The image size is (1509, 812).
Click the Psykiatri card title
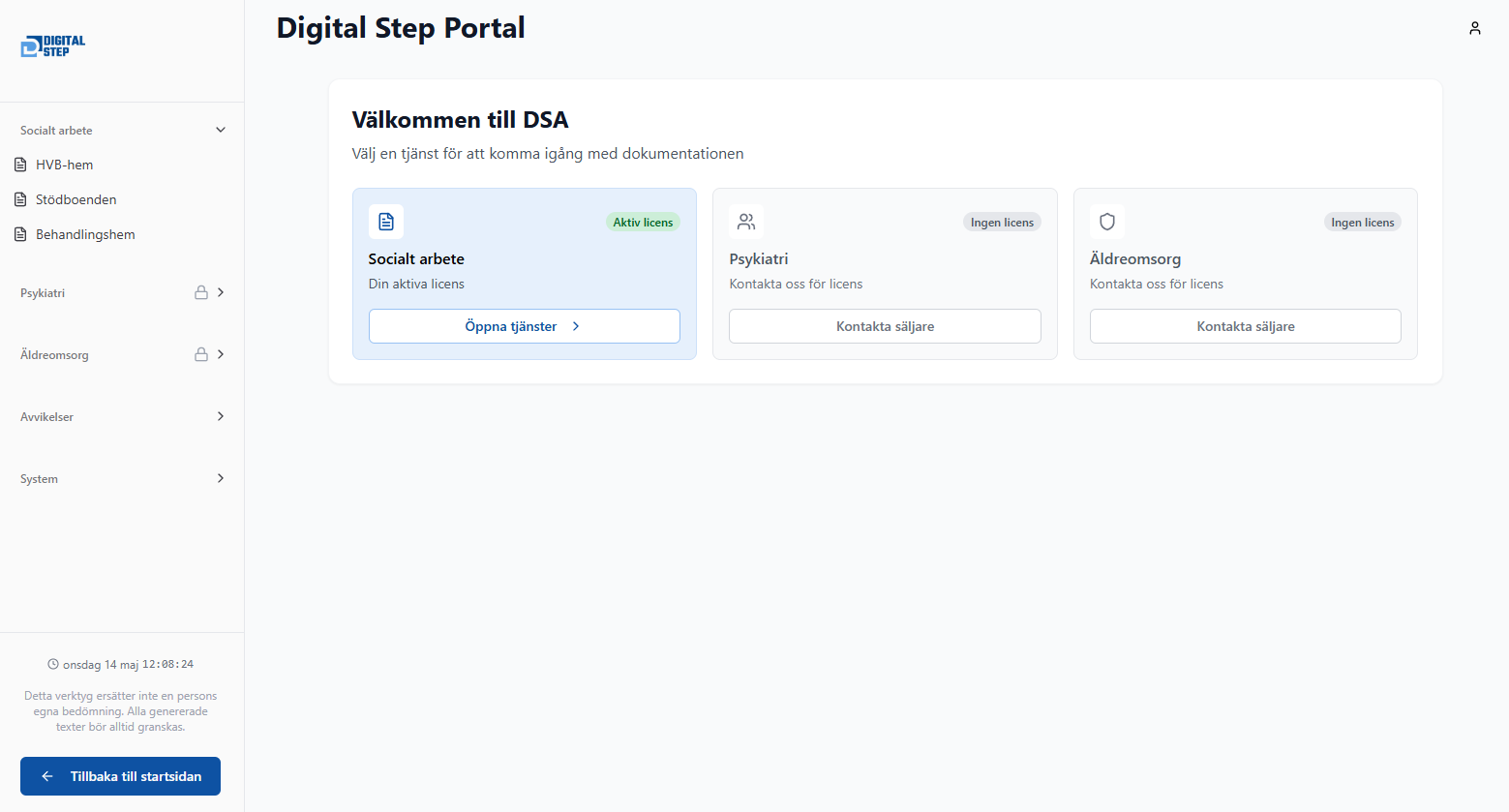tap(759, 258)
